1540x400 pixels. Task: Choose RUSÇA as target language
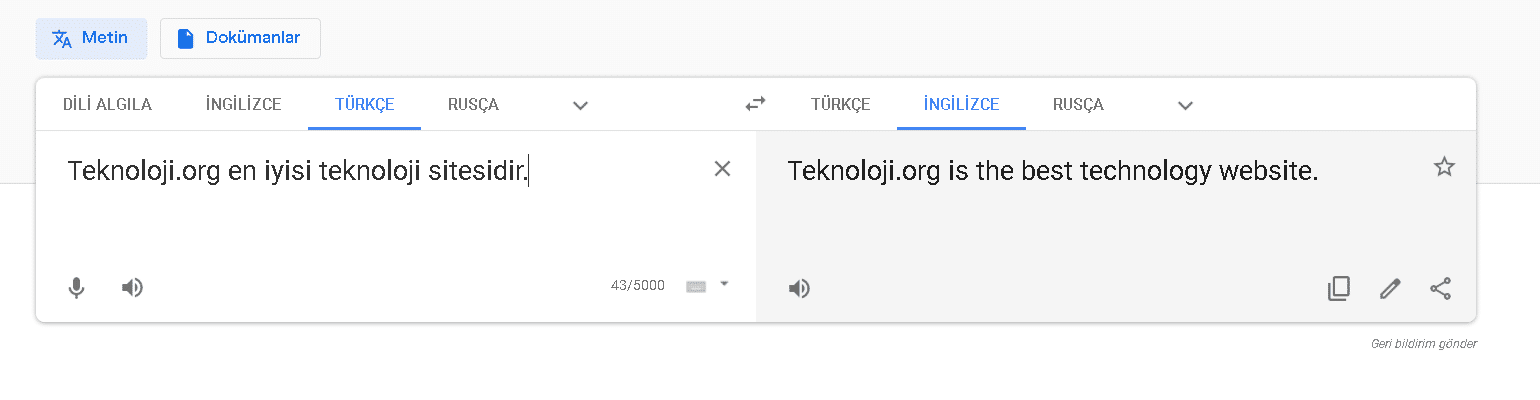(x=1078, y=104)
